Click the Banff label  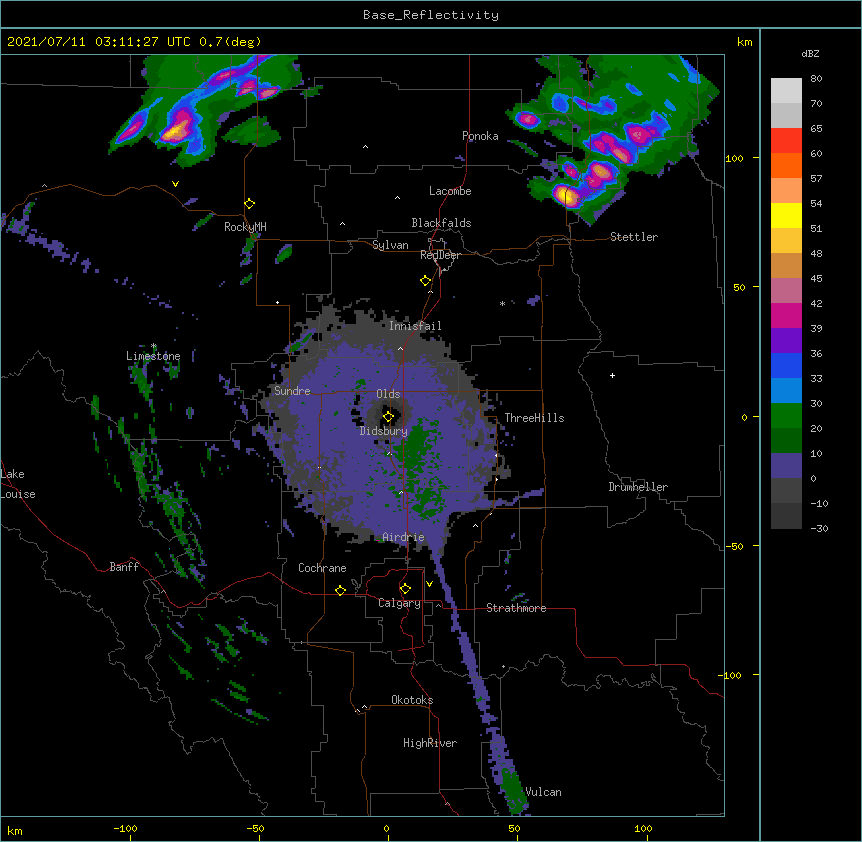pyautogui.click(x=124, y=567)
